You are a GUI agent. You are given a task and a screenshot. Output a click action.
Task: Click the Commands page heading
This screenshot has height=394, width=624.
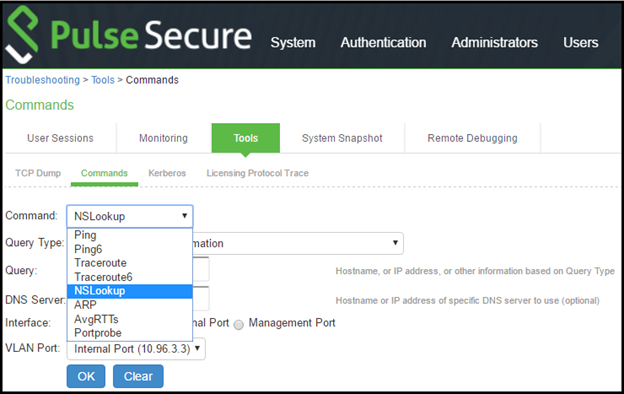click(x=40, y=105)
